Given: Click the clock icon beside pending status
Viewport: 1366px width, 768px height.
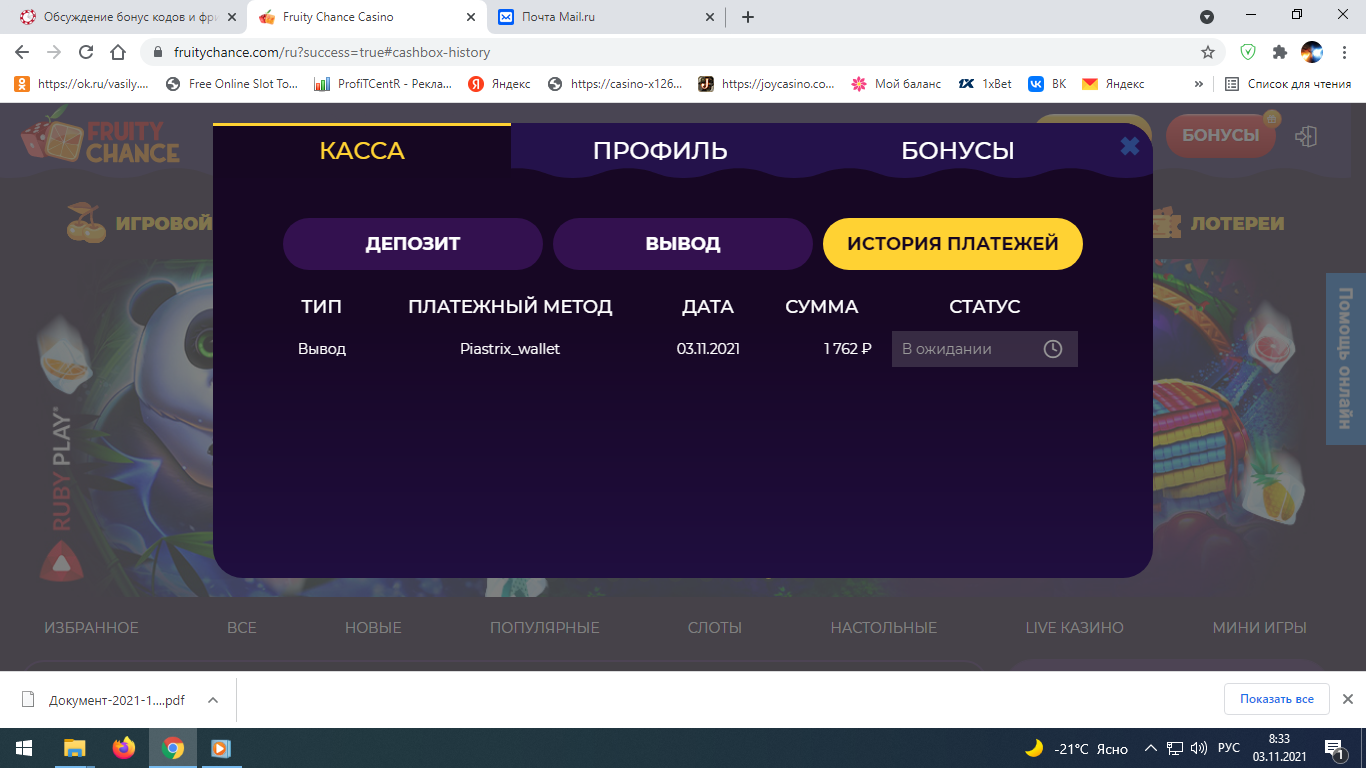Looking at the screenshot, I should (1052, 348).
